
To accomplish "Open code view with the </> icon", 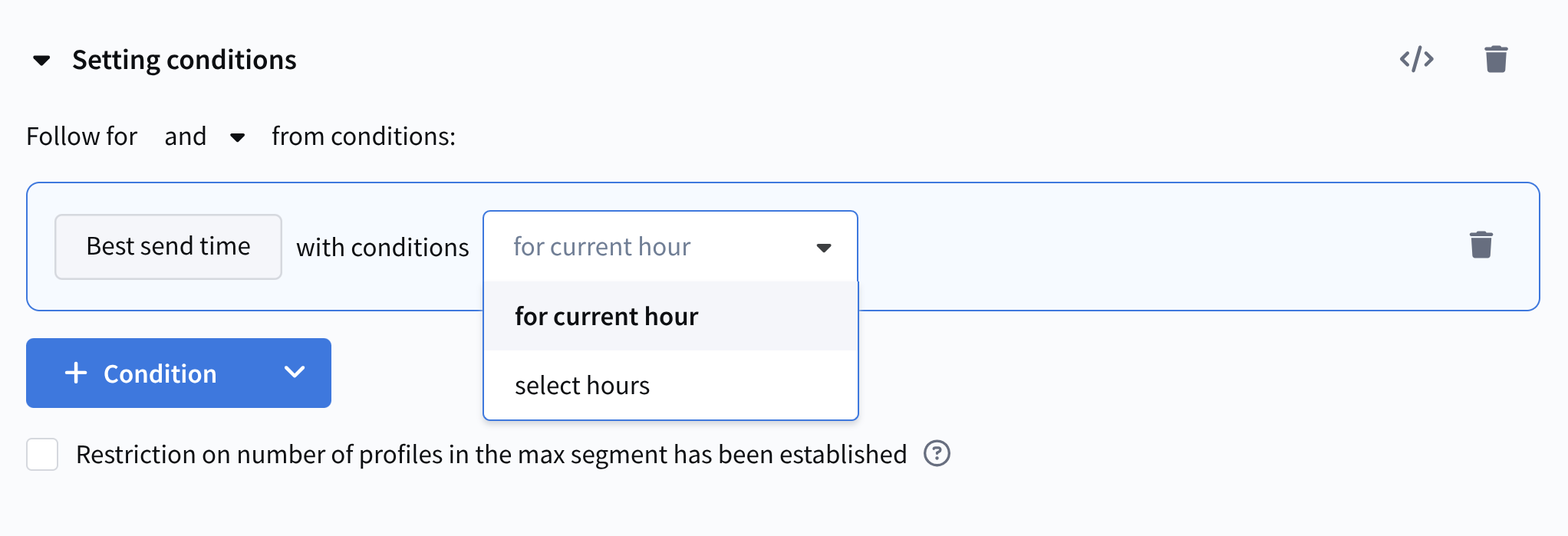I will (x=1416, y=59).
